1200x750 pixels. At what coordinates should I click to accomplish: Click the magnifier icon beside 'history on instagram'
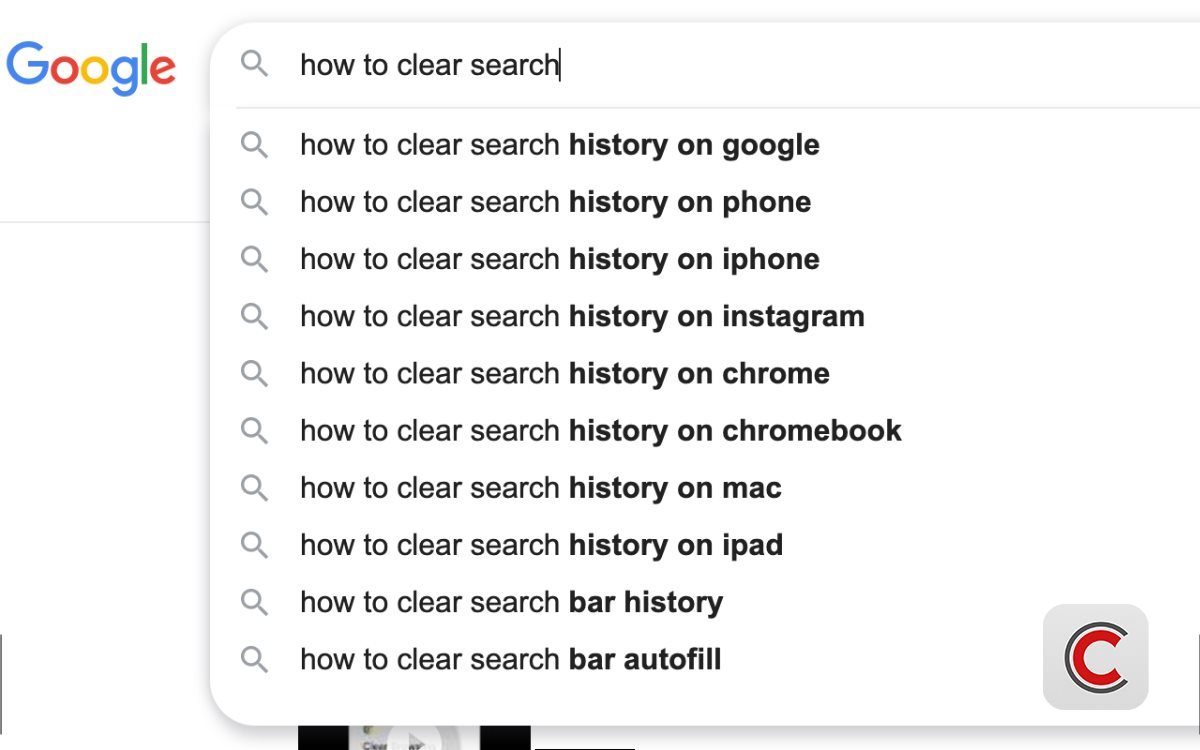(x=255, y=316)
